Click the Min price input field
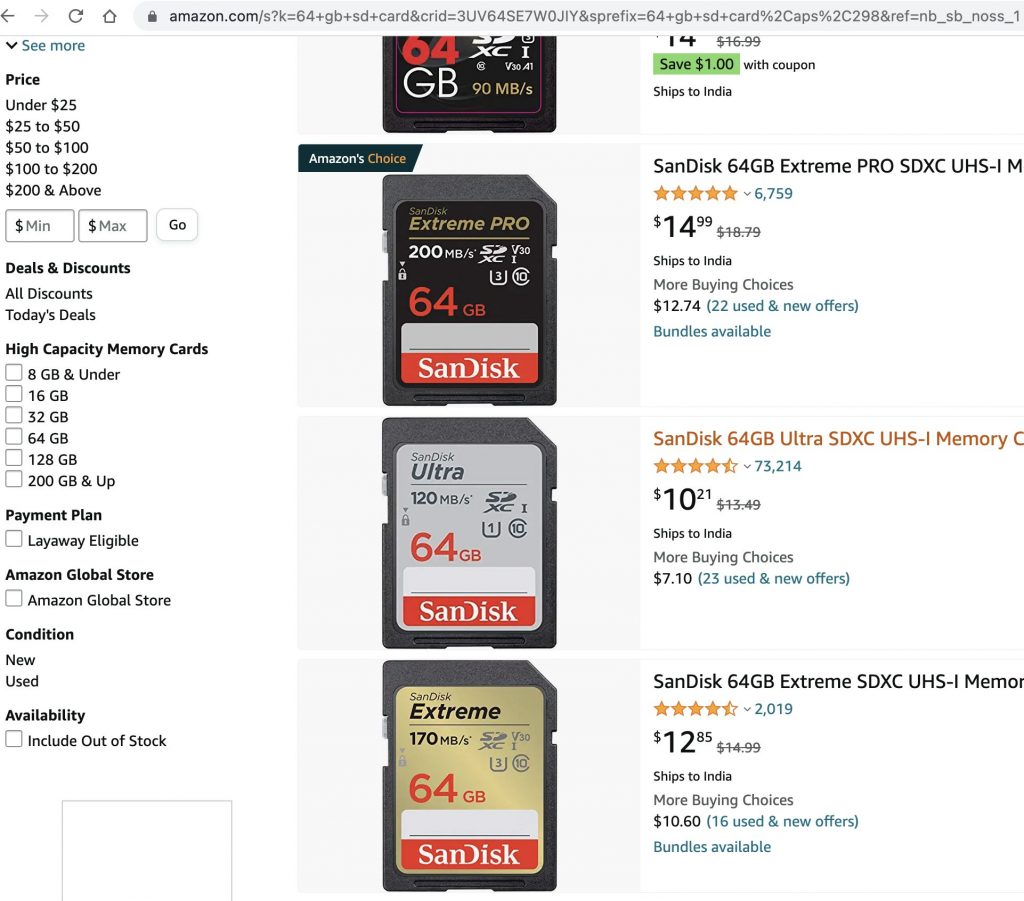 (40, 226)
